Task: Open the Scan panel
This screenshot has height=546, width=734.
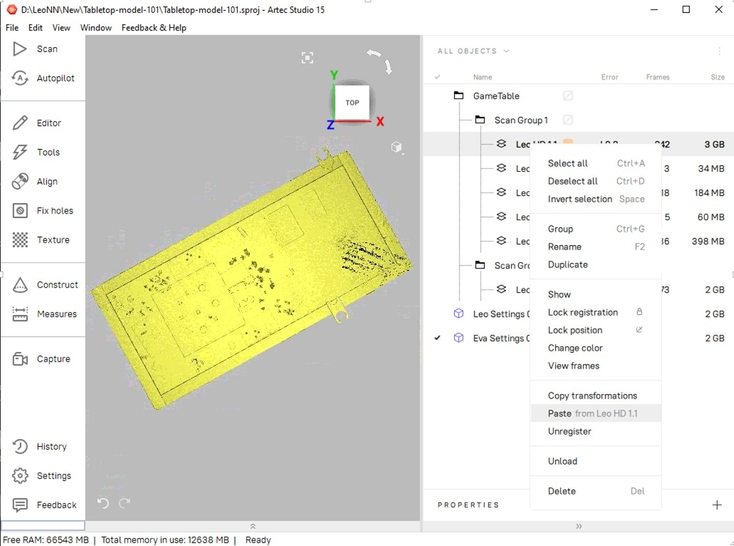Action: (35, 49)
